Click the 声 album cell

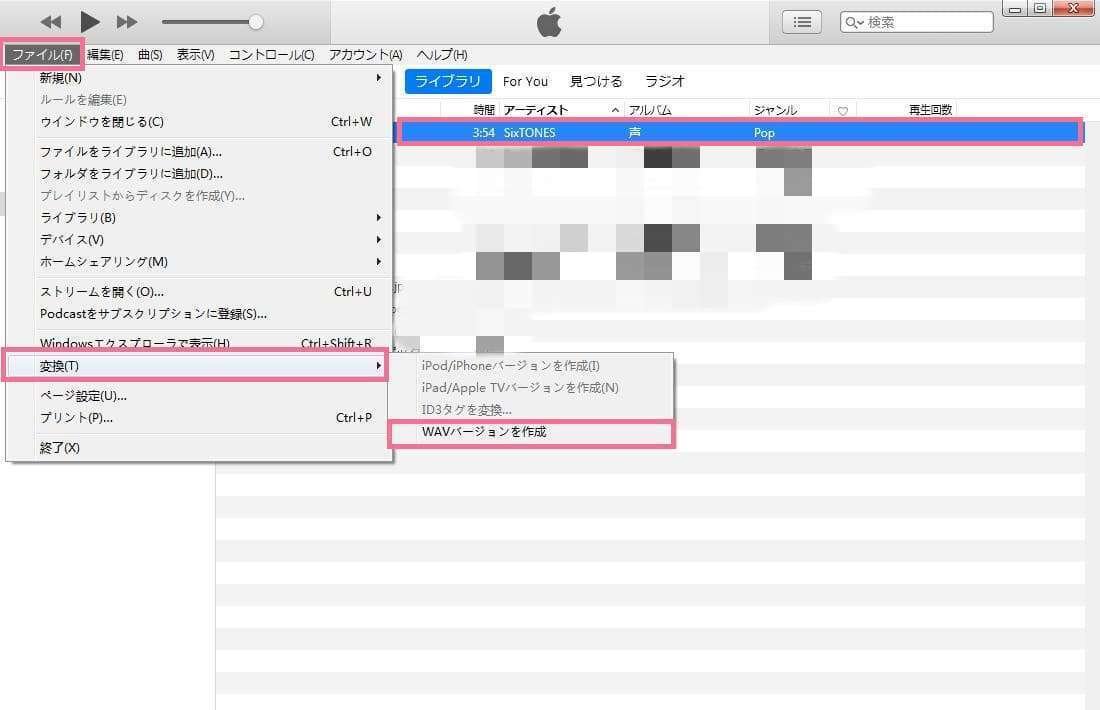(634, 132)
